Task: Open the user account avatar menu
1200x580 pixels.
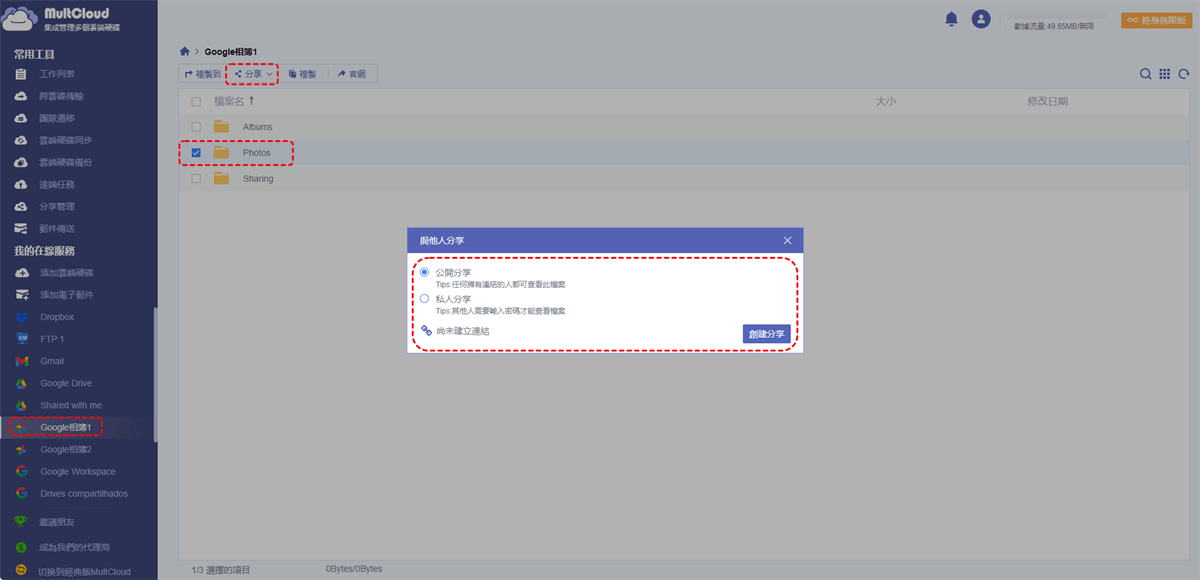Action: click(981, 19)
